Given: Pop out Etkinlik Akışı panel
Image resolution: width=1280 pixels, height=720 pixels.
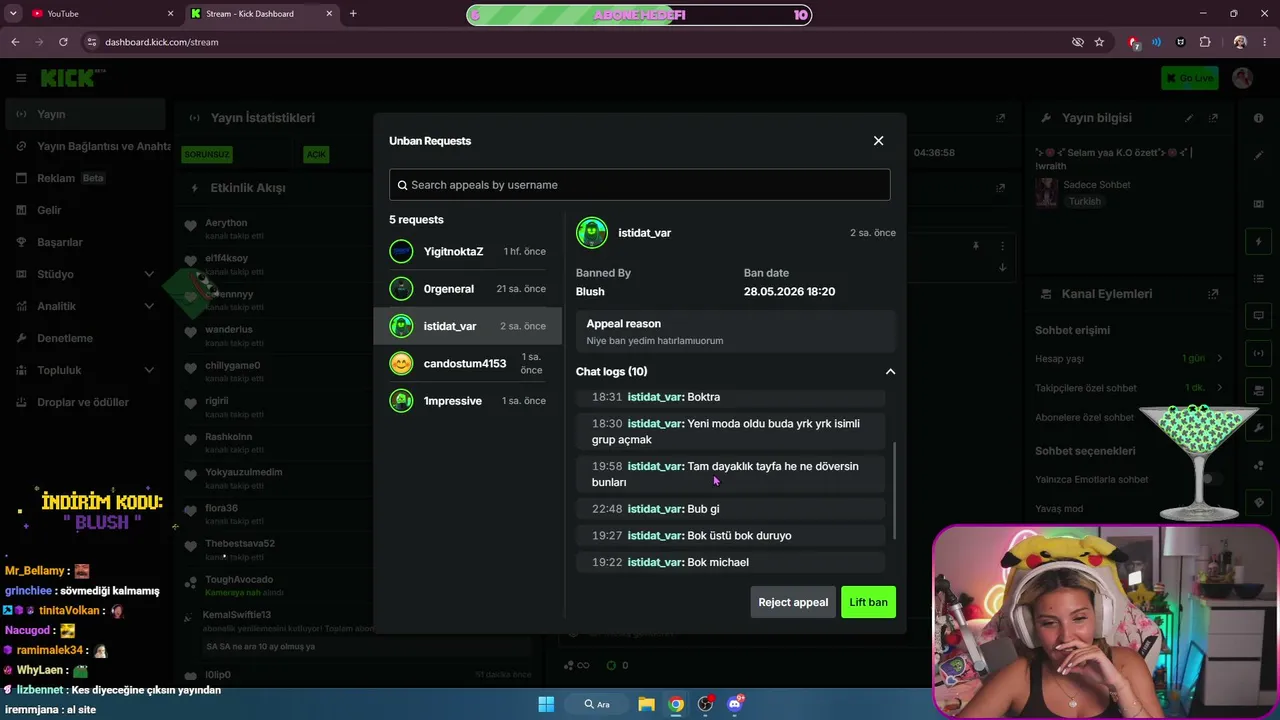Looking at the screenshot, I should tap(1000, 188).
